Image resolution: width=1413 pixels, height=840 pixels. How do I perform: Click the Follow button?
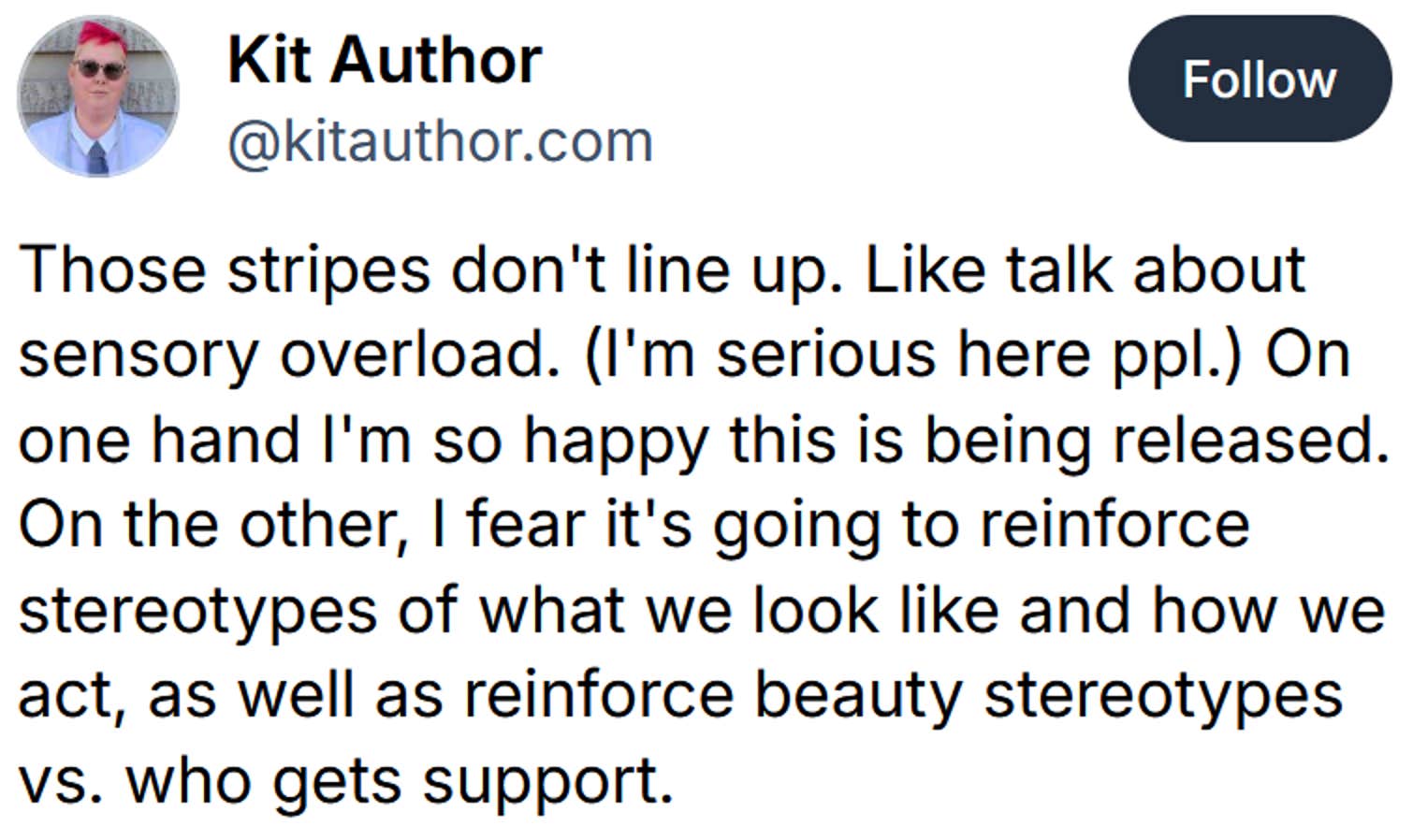[1259, 80]
